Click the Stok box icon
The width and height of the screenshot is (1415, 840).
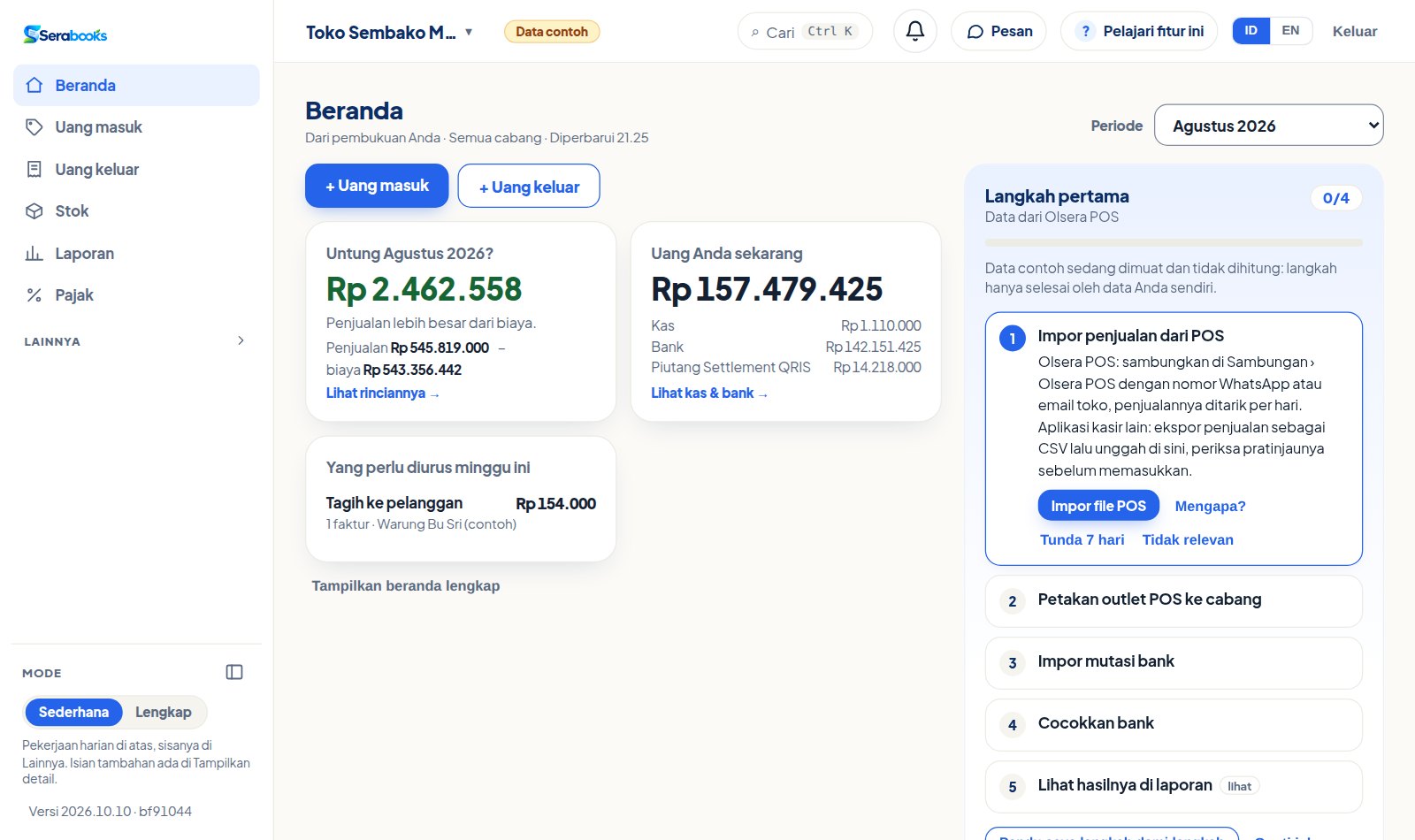[34, 211]
